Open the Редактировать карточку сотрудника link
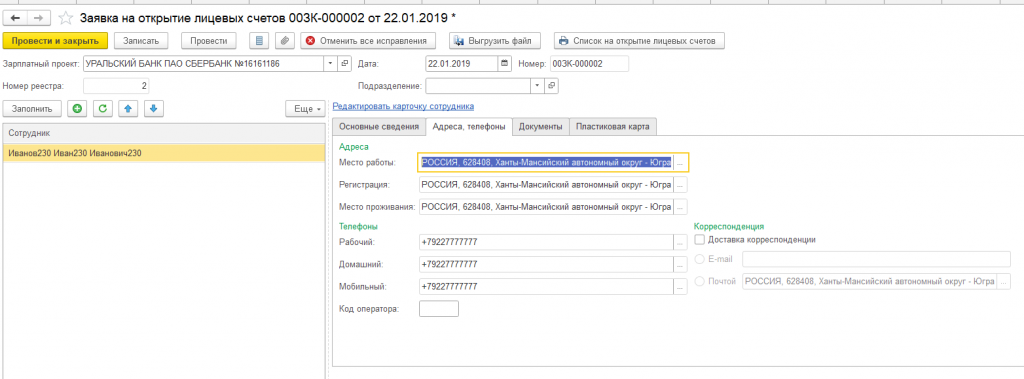 pyautogui.click(x=403, y=106)
